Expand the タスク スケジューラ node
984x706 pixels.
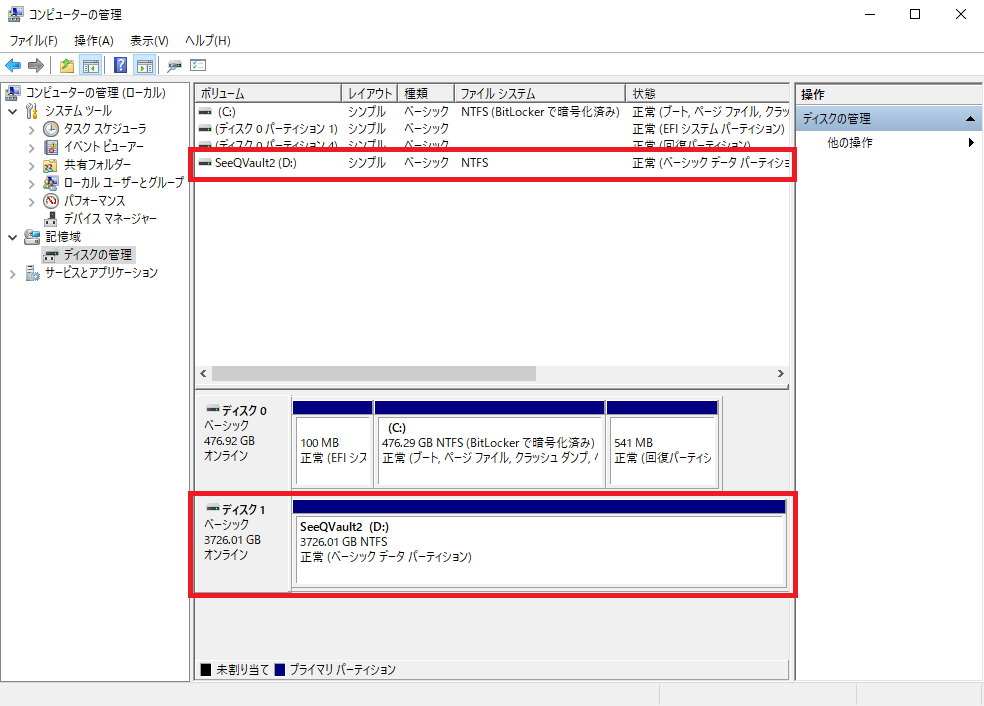click(31, 129)
